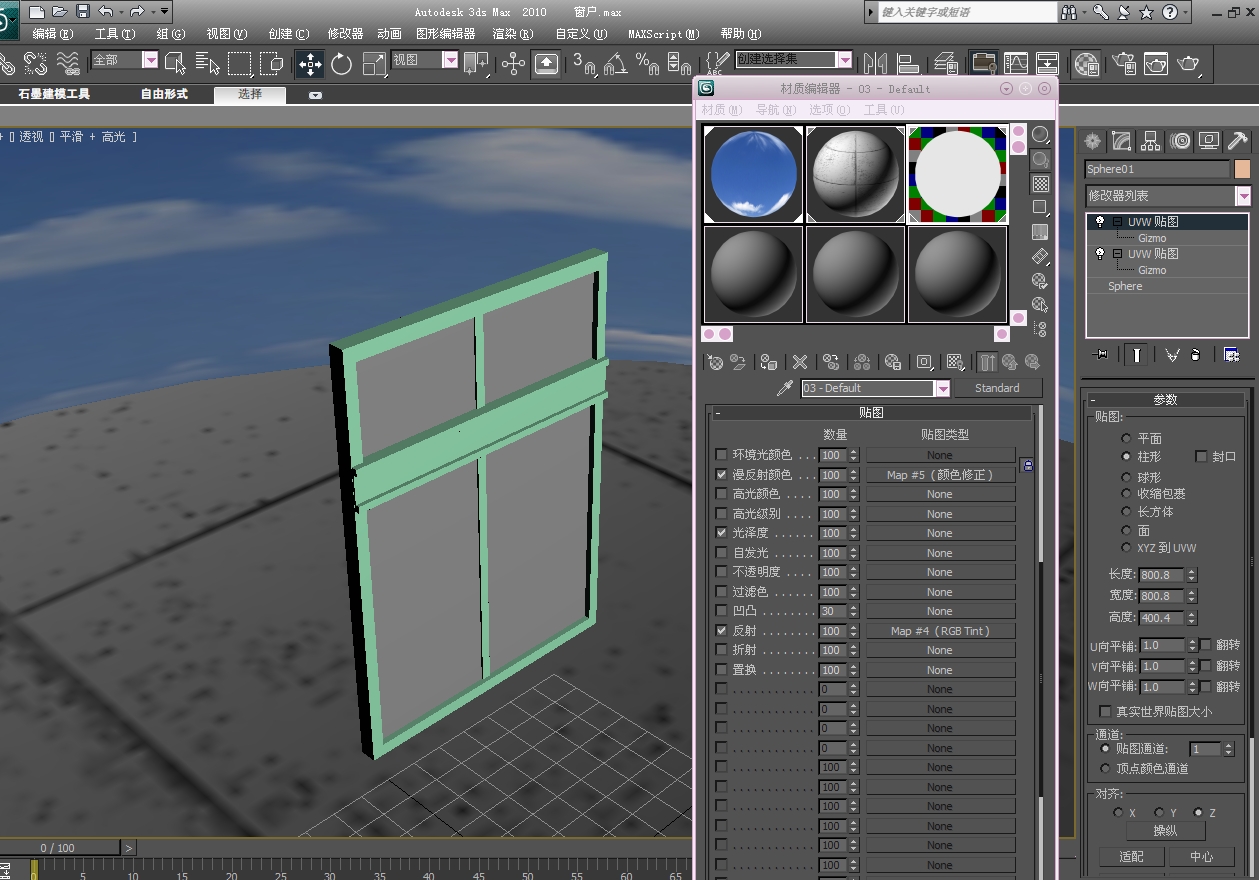1259x880 pixels.
Task: Click the Standard material type button
Action: (x=998, y=388)
